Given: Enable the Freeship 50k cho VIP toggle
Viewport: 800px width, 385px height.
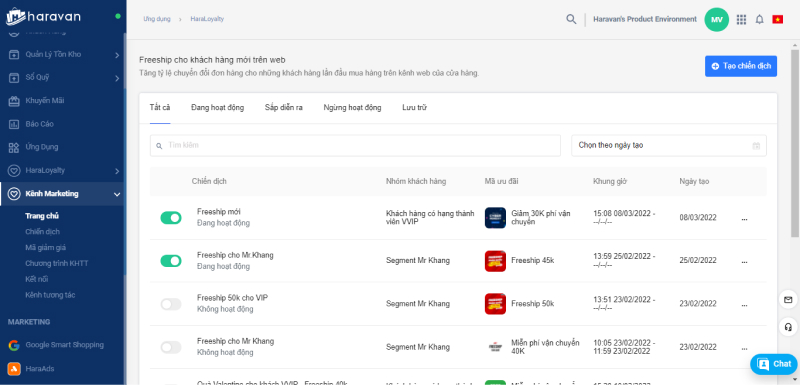Looking at the screenshot, I should (x=171, y=304).
